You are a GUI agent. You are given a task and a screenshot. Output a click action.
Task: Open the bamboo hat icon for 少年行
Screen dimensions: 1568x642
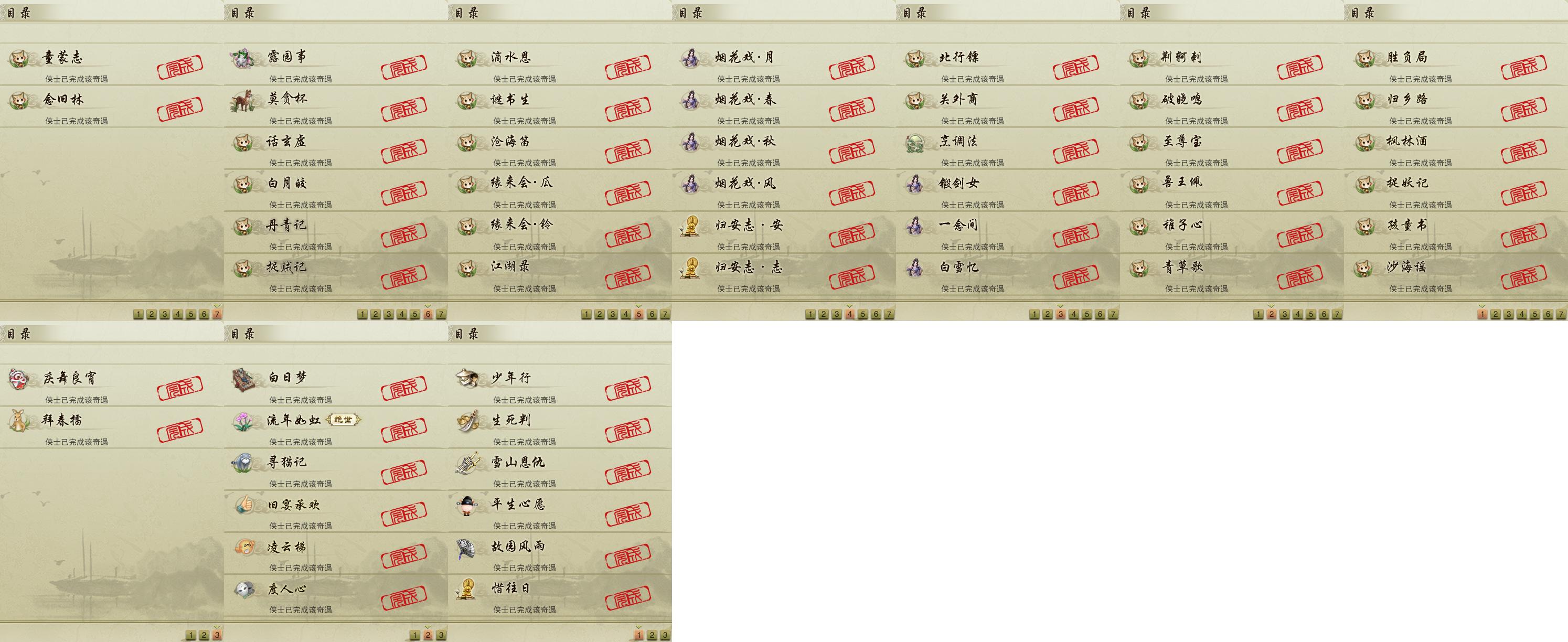466,379
